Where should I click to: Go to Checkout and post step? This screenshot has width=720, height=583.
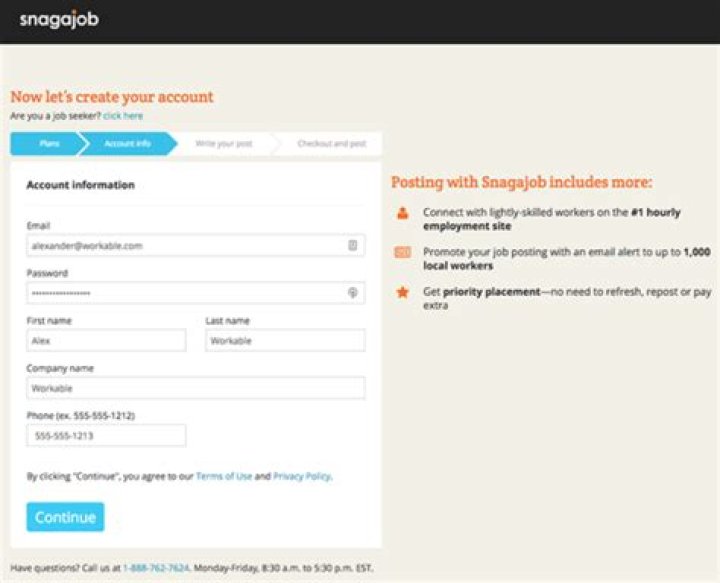tap(331, 144)
